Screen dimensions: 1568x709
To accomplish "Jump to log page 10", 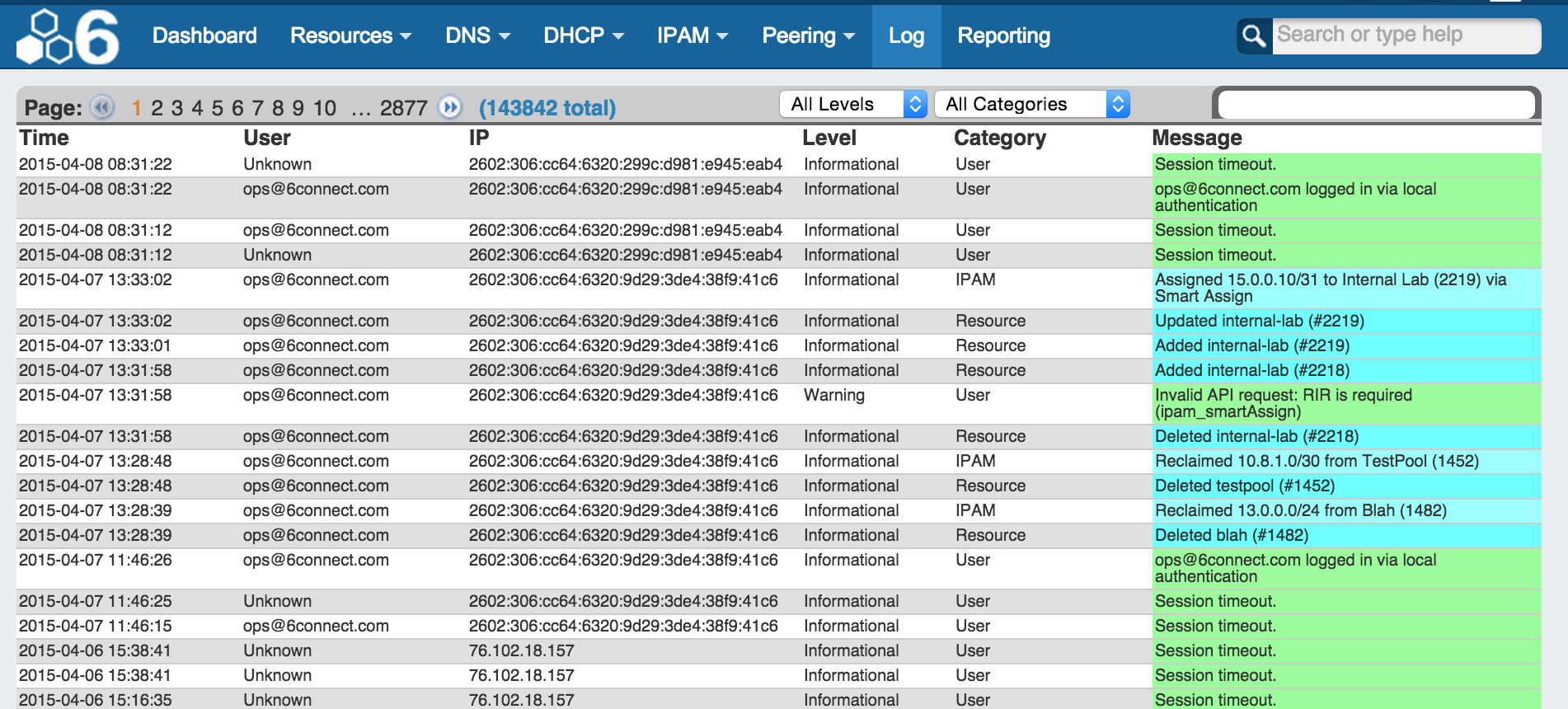I will (x=324, y=108).
